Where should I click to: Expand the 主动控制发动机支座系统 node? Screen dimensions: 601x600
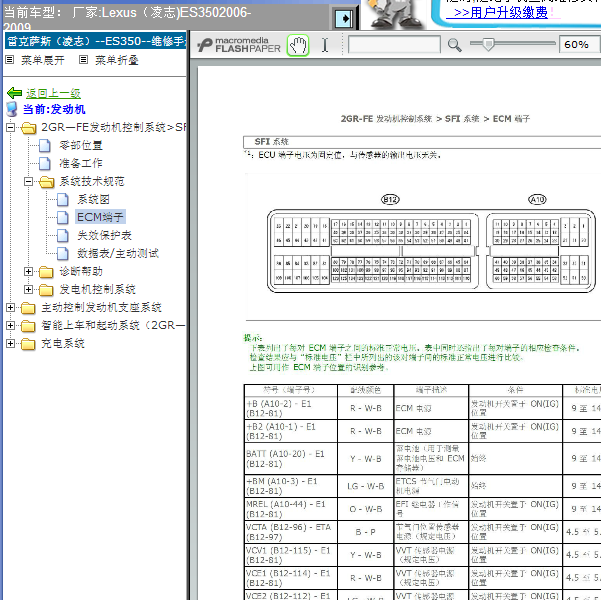click(x=11, y=307)
